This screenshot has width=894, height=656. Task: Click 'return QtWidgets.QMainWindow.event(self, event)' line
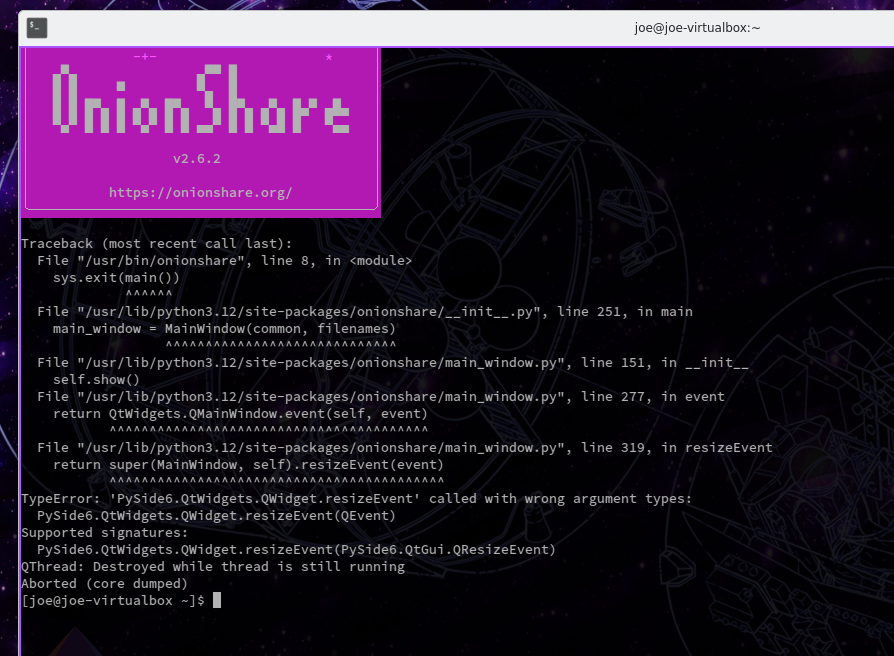tap(240, 414)
